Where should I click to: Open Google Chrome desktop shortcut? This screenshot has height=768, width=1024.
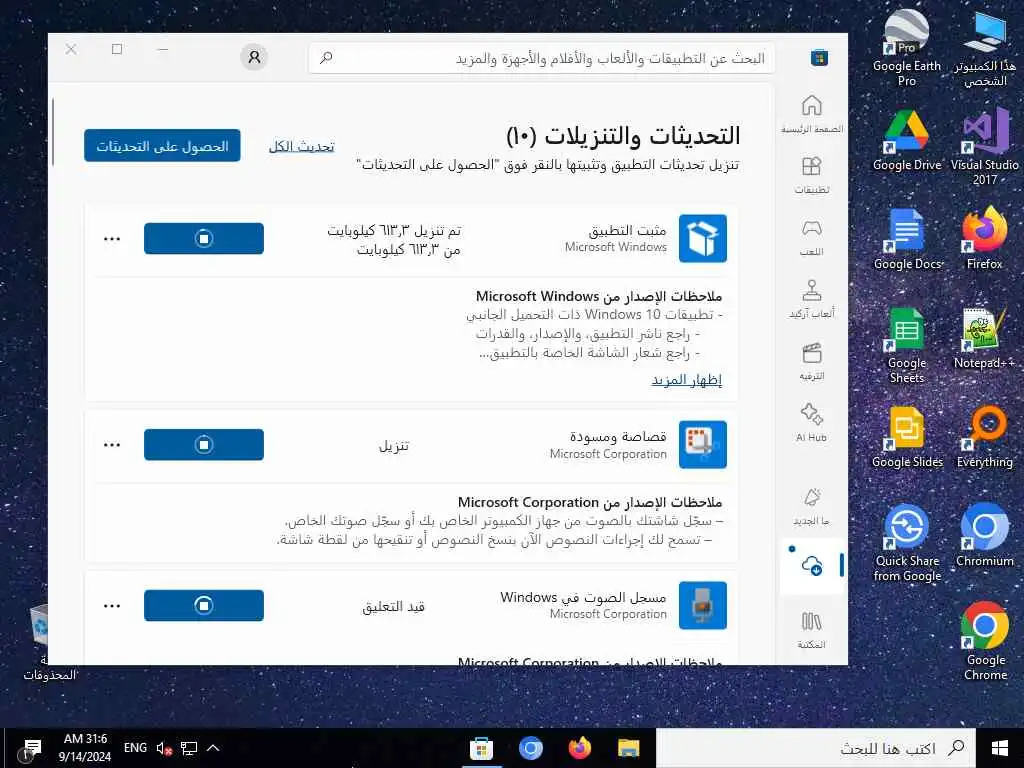pos(985,642)
